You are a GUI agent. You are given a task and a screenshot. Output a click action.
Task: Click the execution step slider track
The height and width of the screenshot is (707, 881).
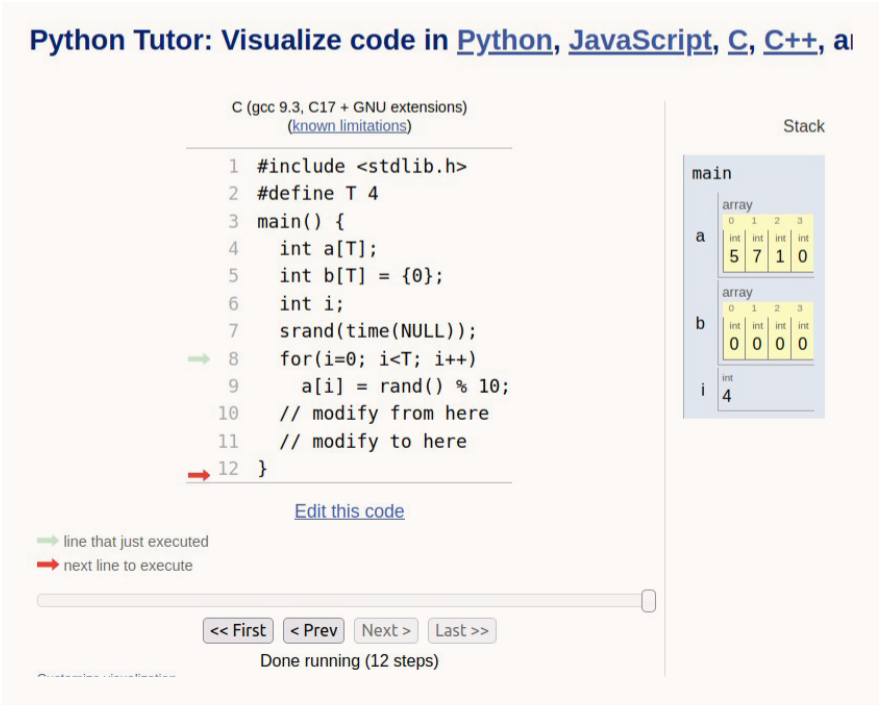(x=346, y=601)
